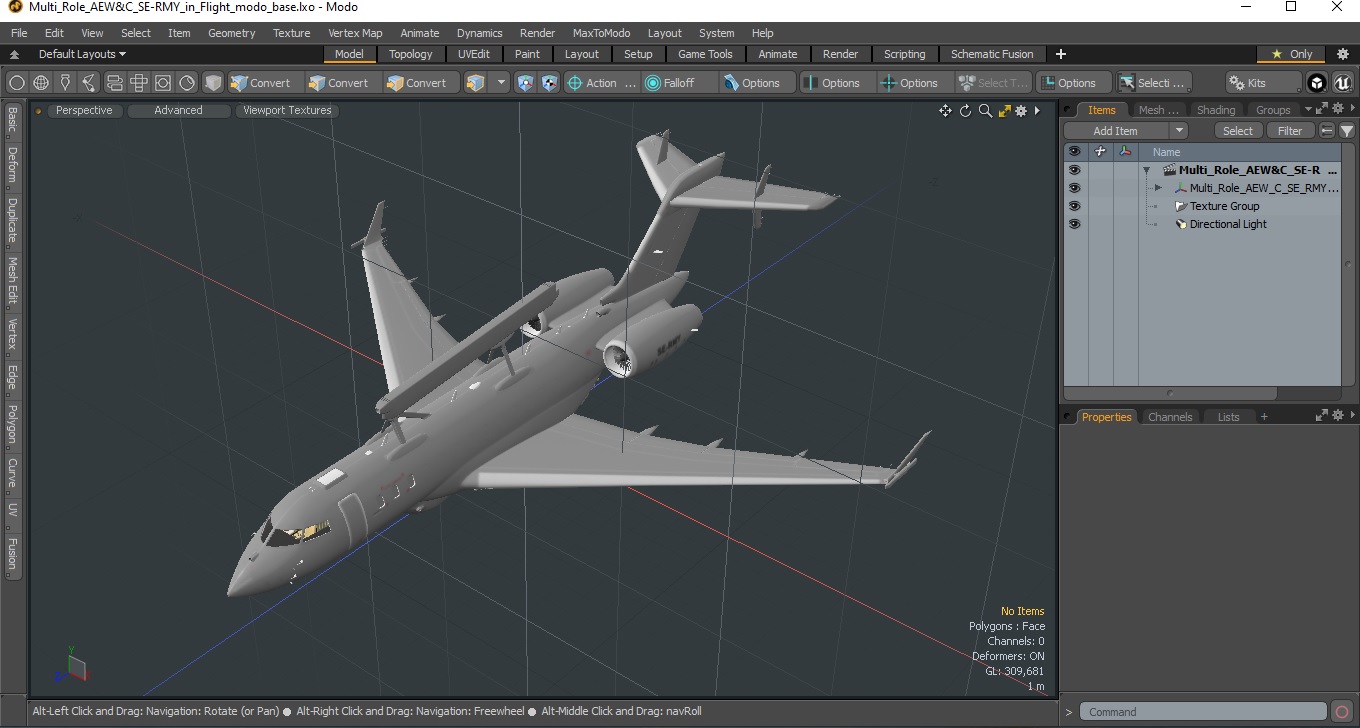
Task: Open the Geometry menu
Action: point(231,33)
